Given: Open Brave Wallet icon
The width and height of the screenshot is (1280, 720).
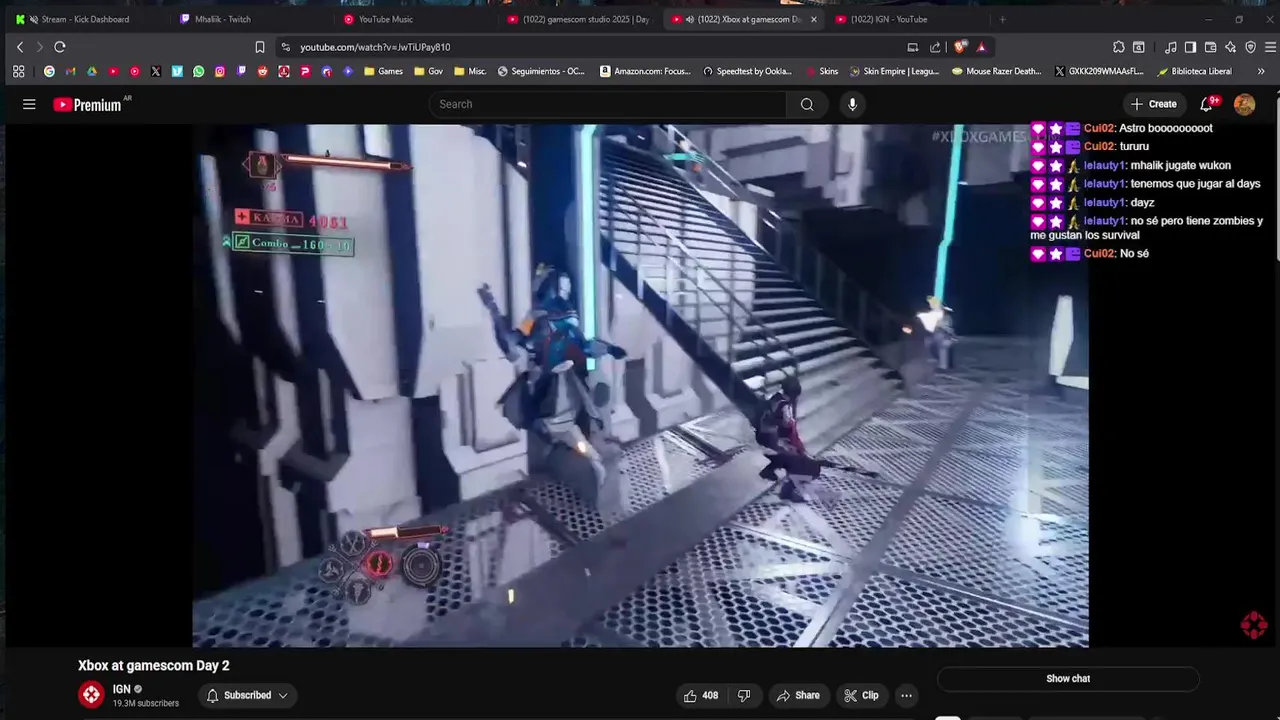Looking at the screenshot, I should [1210, 47].
